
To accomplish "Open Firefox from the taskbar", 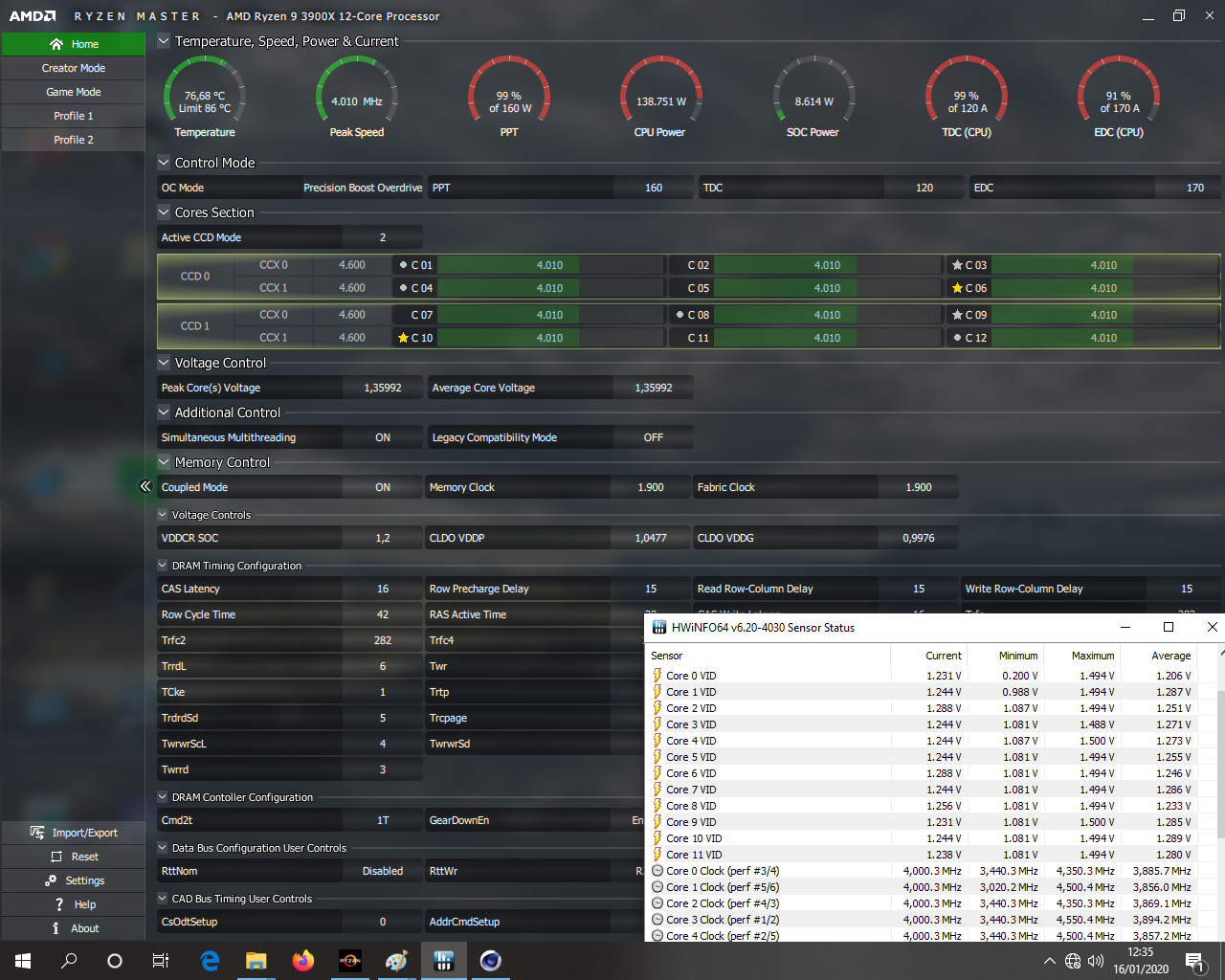I will 303,961.
